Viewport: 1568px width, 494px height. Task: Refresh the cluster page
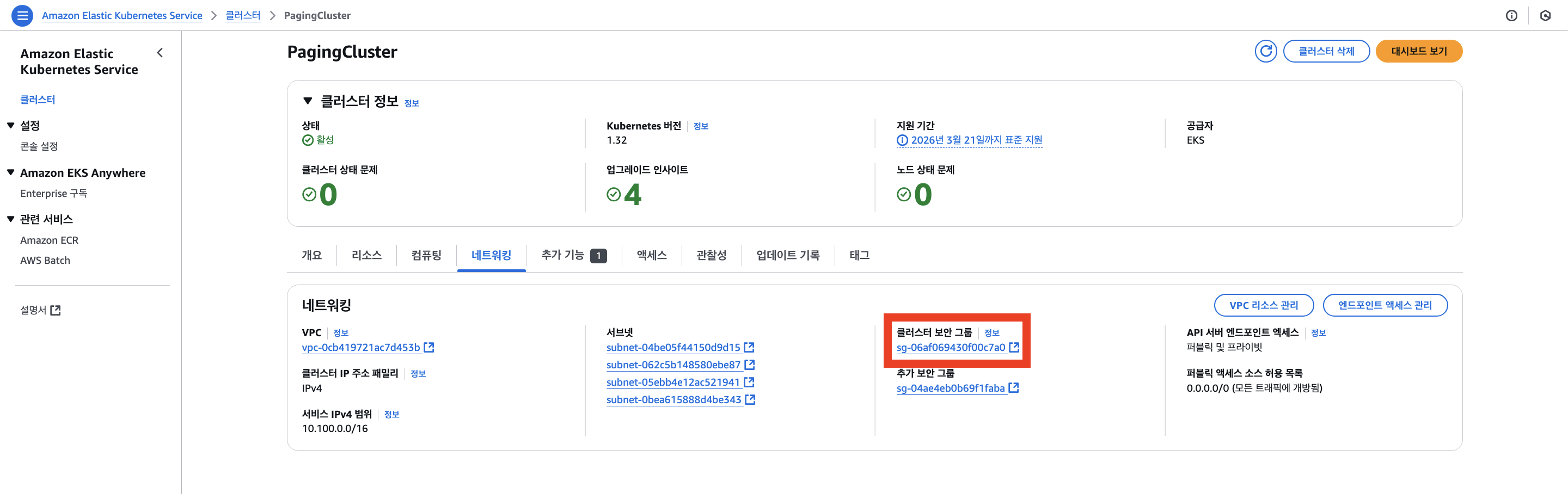click(x=1265, y=51)
